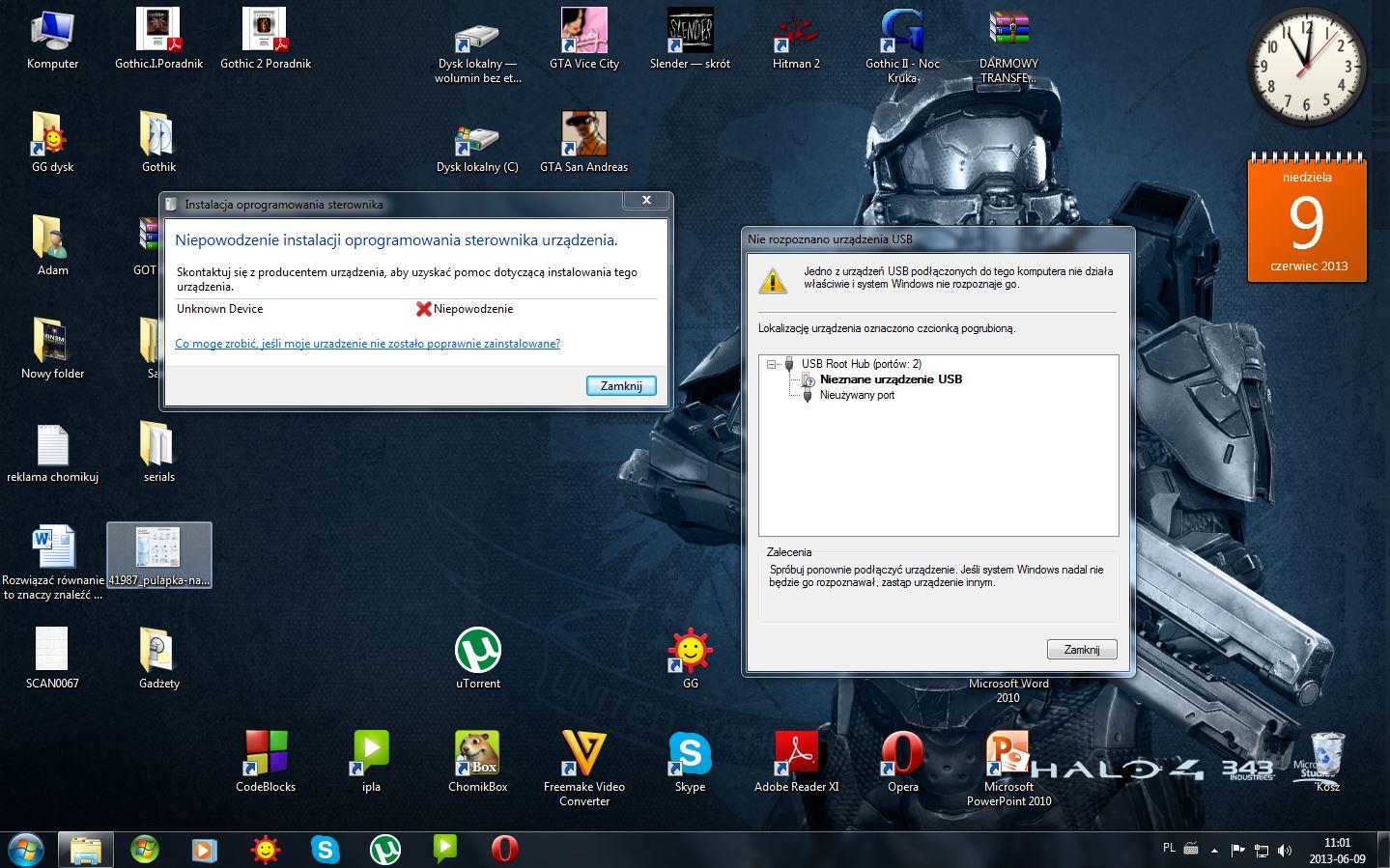Viewport: 1390px width, 868px height.
Task: Open SCAN0067 file
Action: click(52, 658)
